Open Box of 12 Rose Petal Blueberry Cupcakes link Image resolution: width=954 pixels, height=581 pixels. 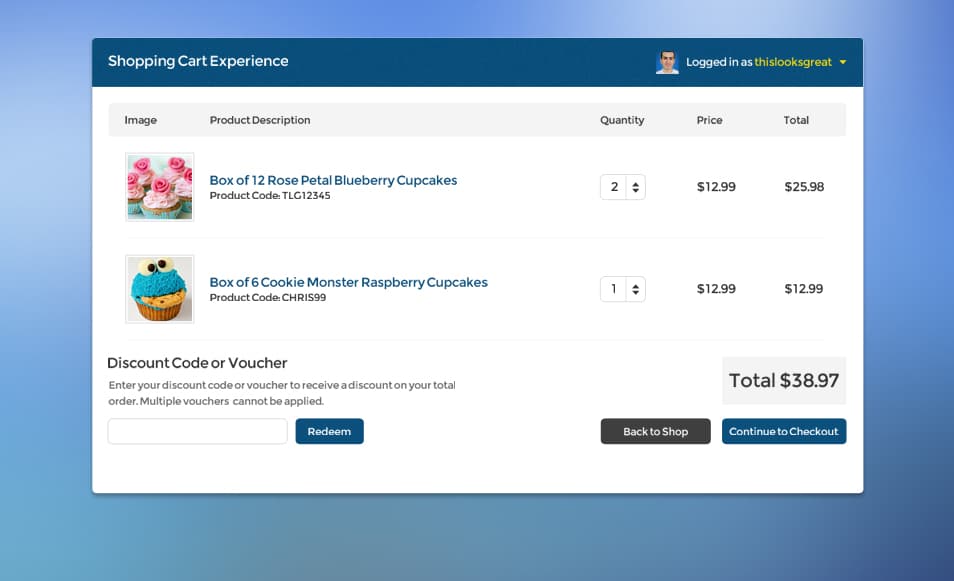point(333,180)
